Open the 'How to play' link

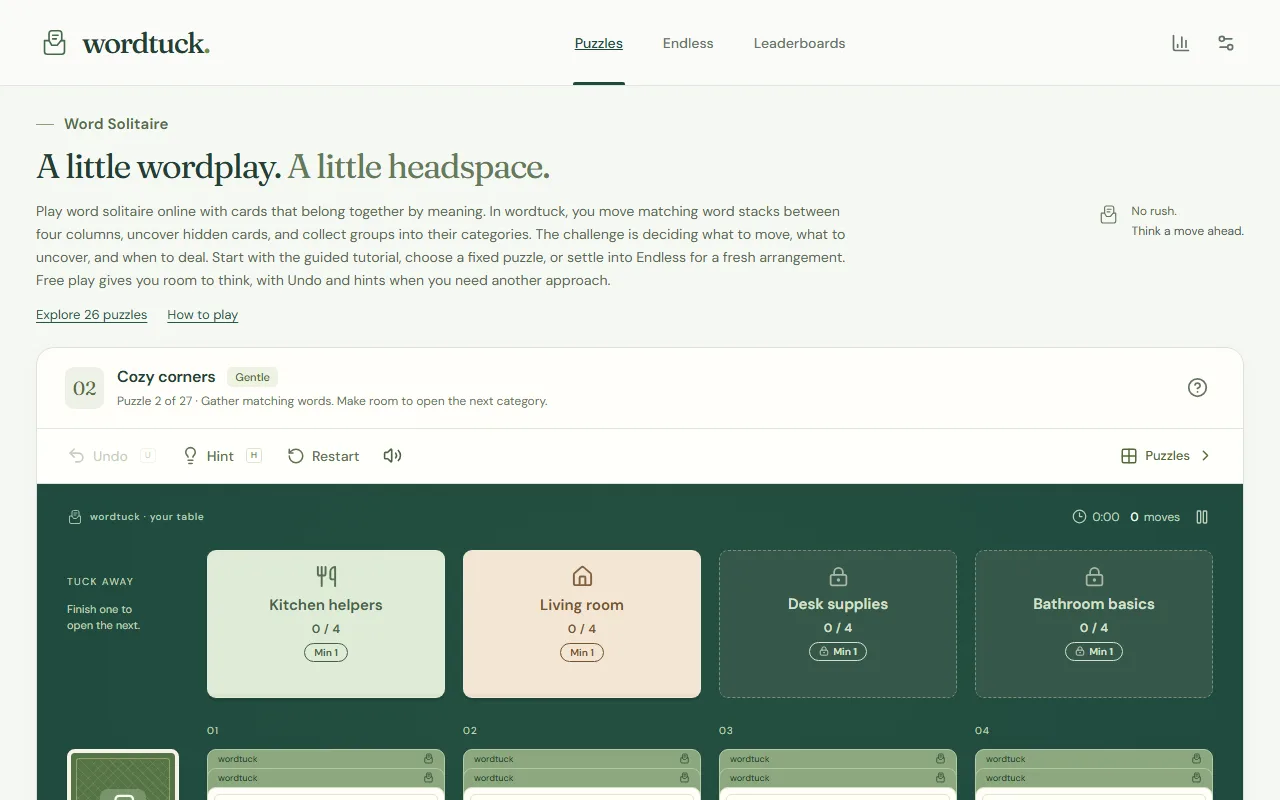click(203, 315)
